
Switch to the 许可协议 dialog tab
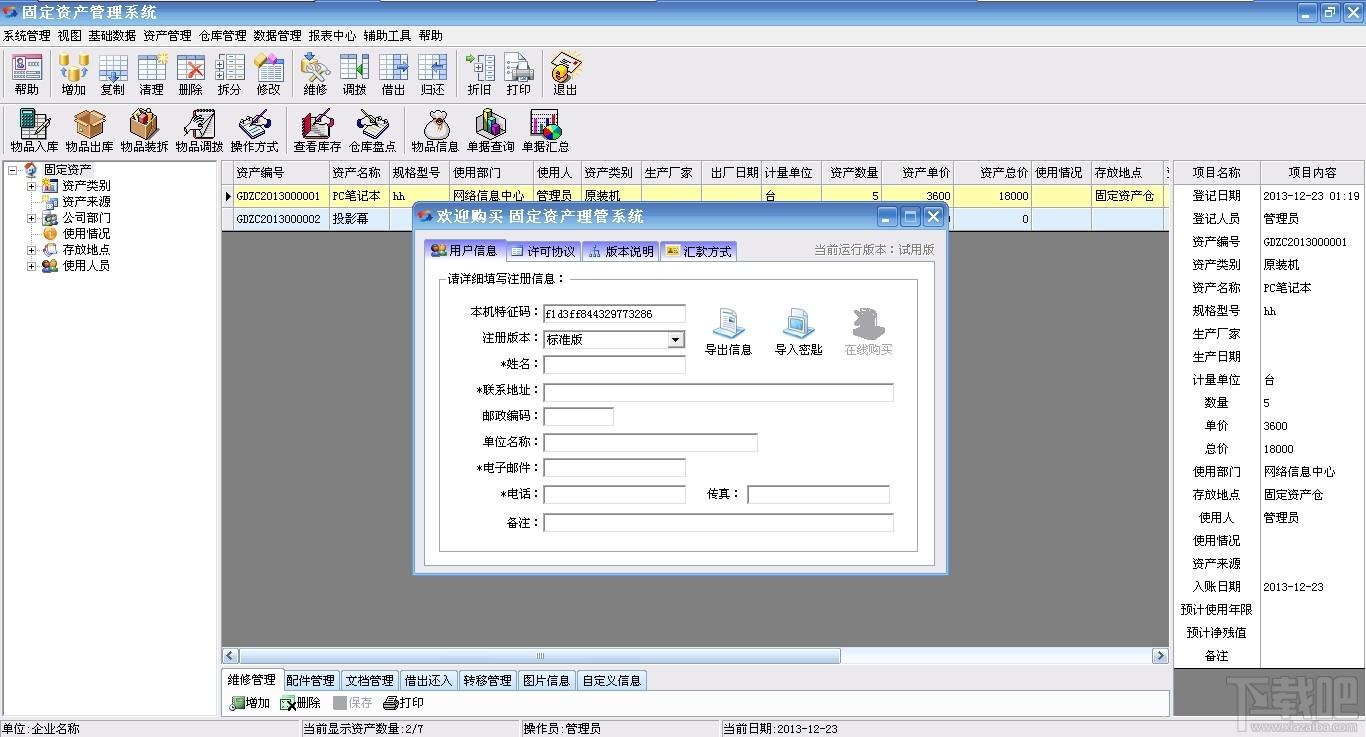point(542,251)
